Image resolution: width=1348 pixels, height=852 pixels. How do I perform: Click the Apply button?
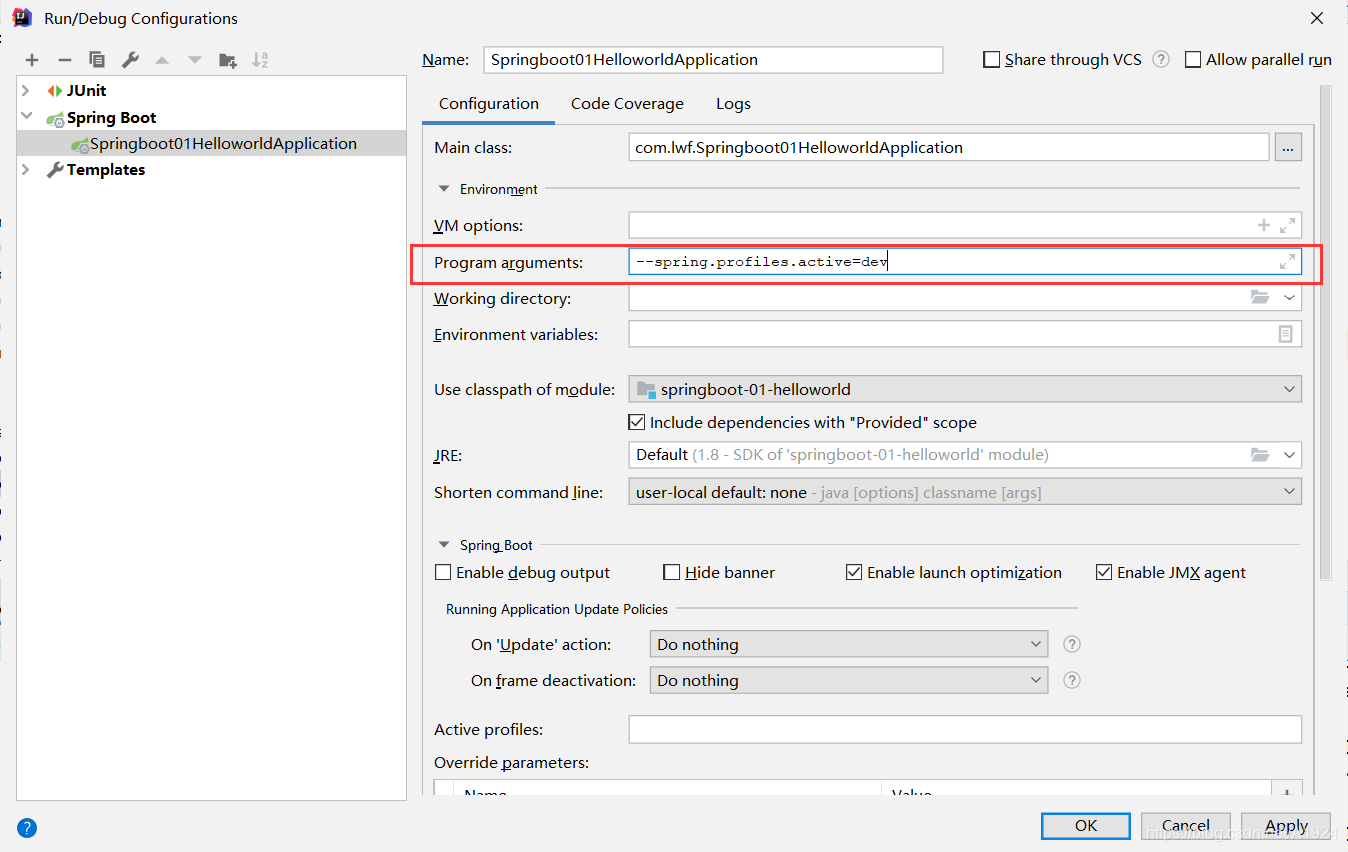point(1286,826)
